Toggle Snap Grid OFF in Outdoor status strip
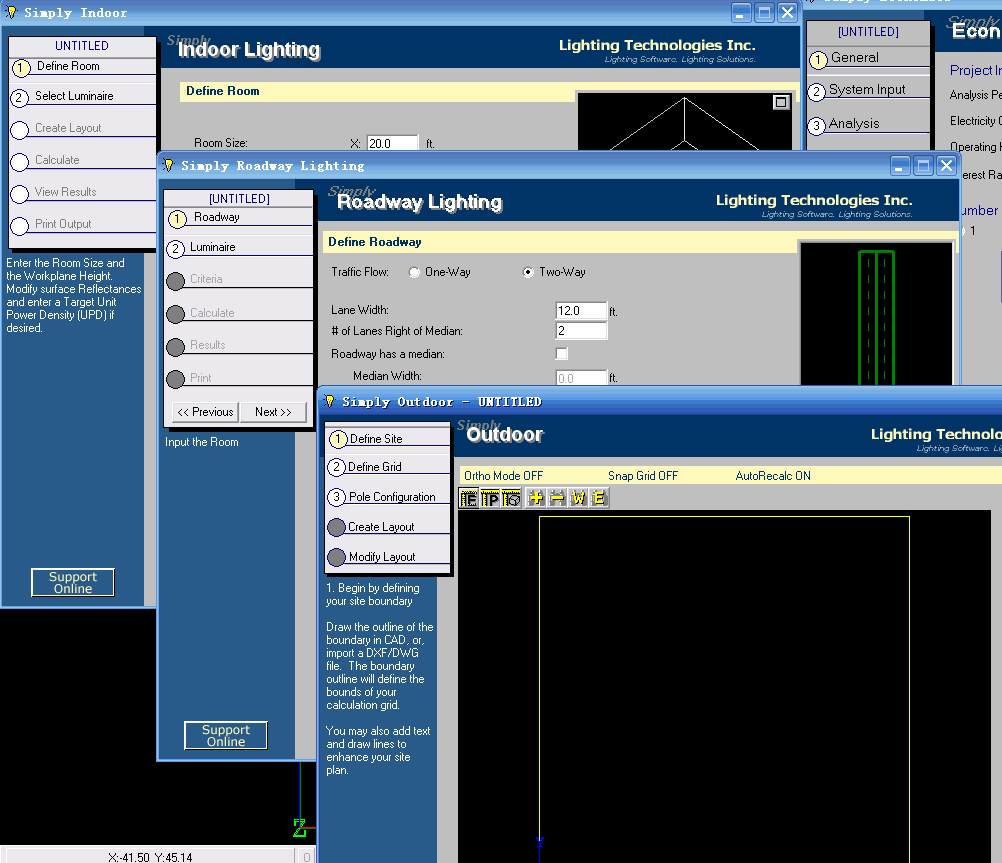 click(643, 476)
